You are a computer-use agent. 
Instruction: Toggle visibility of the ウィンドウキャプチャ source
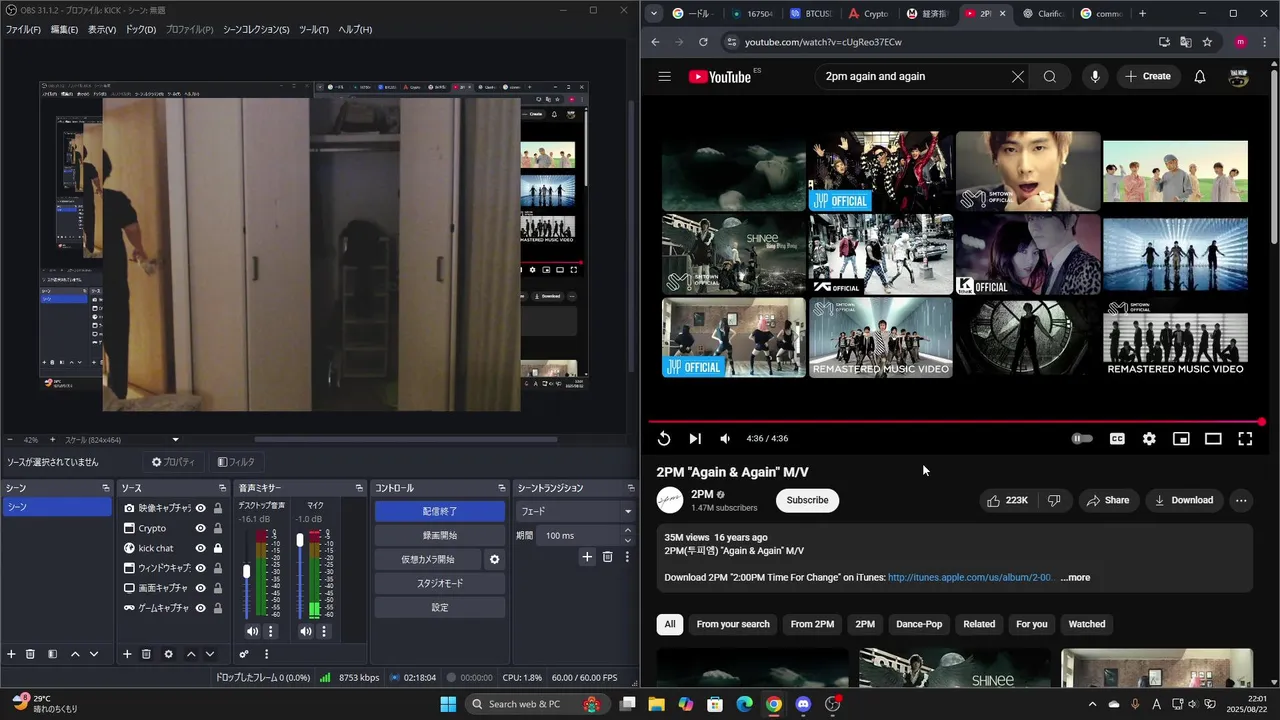pyautogui.click(x=201, y=568)
